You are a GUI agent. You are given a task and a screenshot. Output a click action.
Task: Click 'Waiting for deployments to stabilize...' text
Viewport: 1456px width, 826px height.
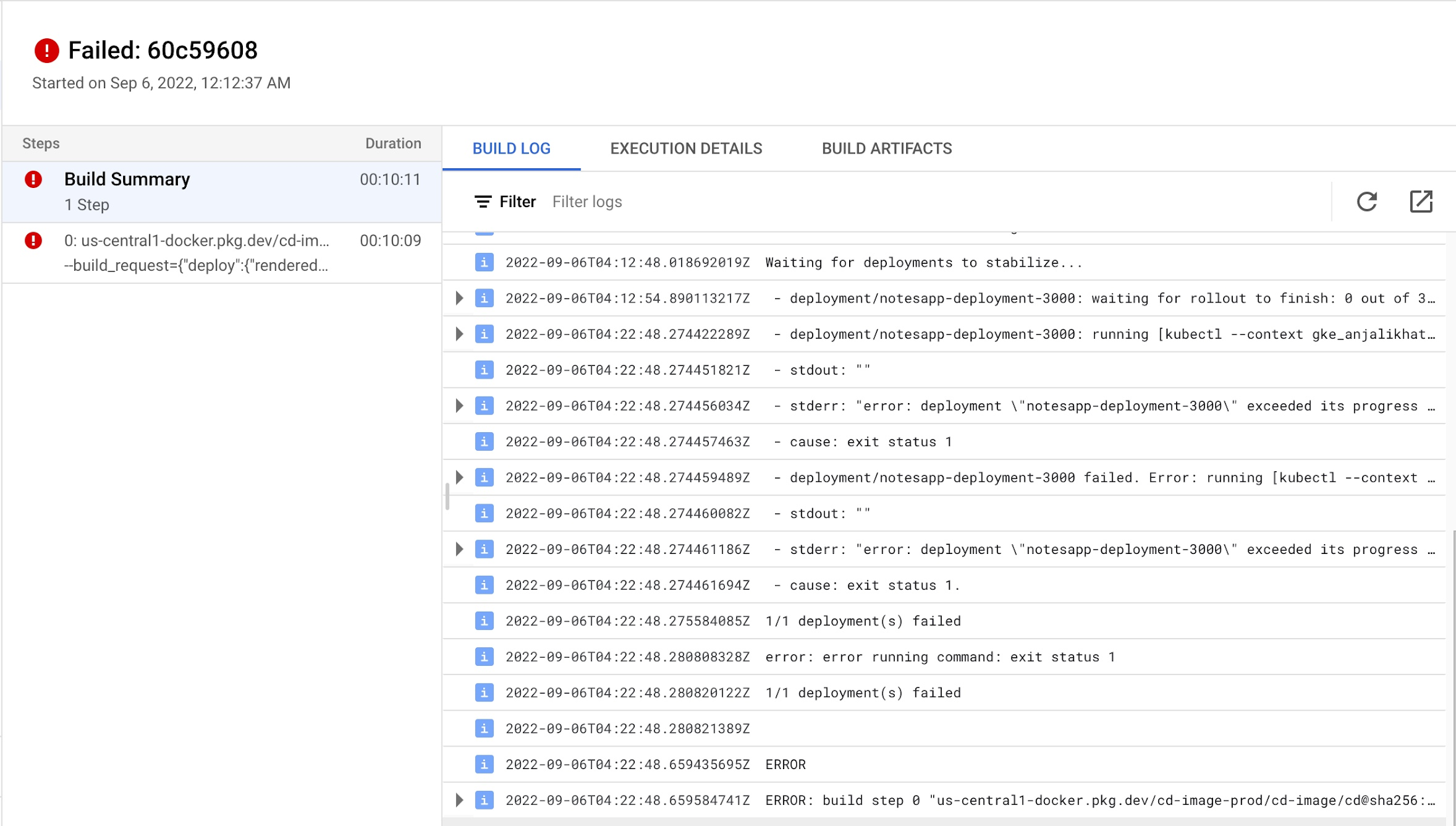pos(924,263)
